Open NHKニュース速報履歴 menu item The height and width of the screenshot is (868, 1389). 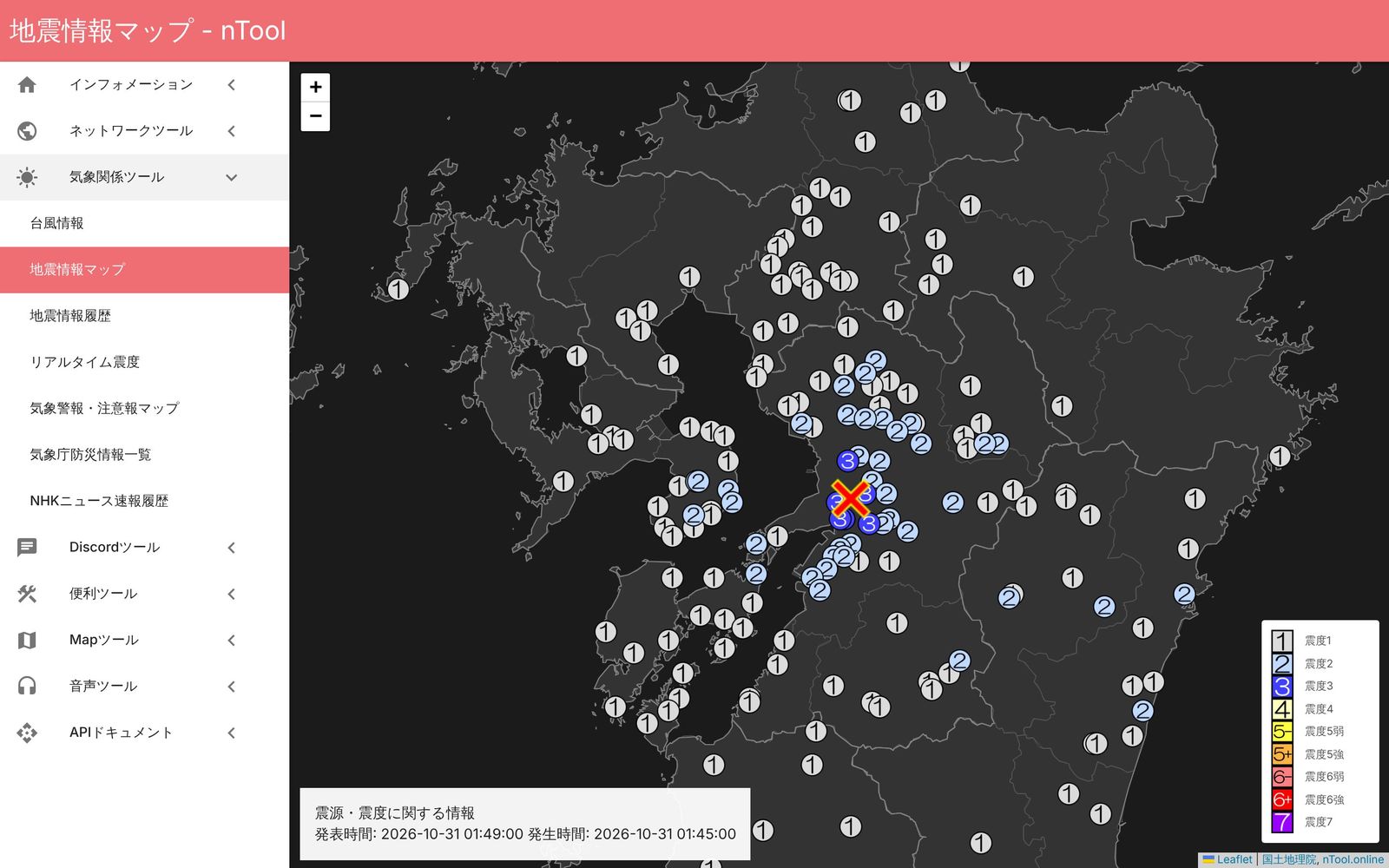coord(144,501)
